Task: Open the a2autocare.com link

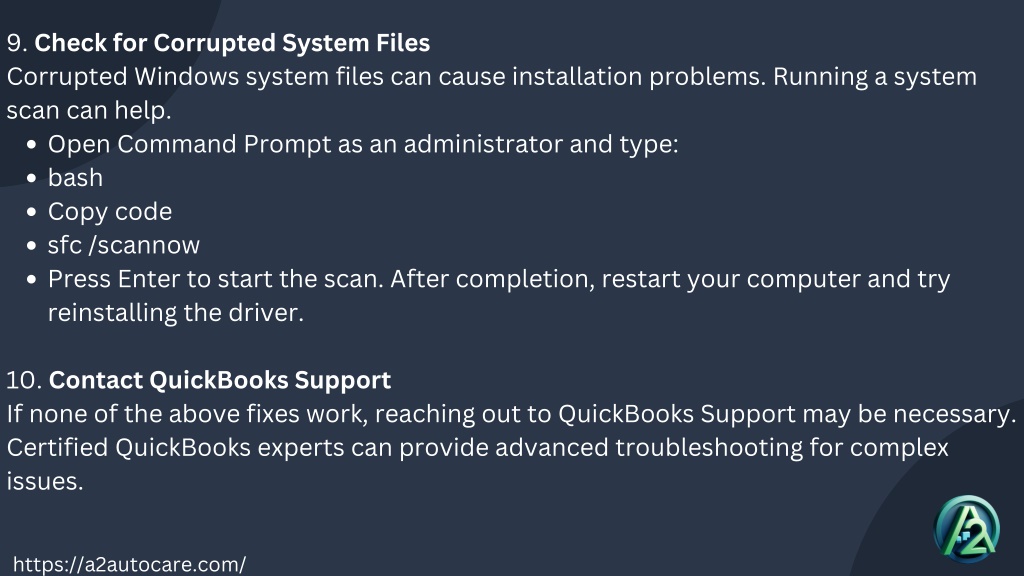Action: click(x=129, y=564)
